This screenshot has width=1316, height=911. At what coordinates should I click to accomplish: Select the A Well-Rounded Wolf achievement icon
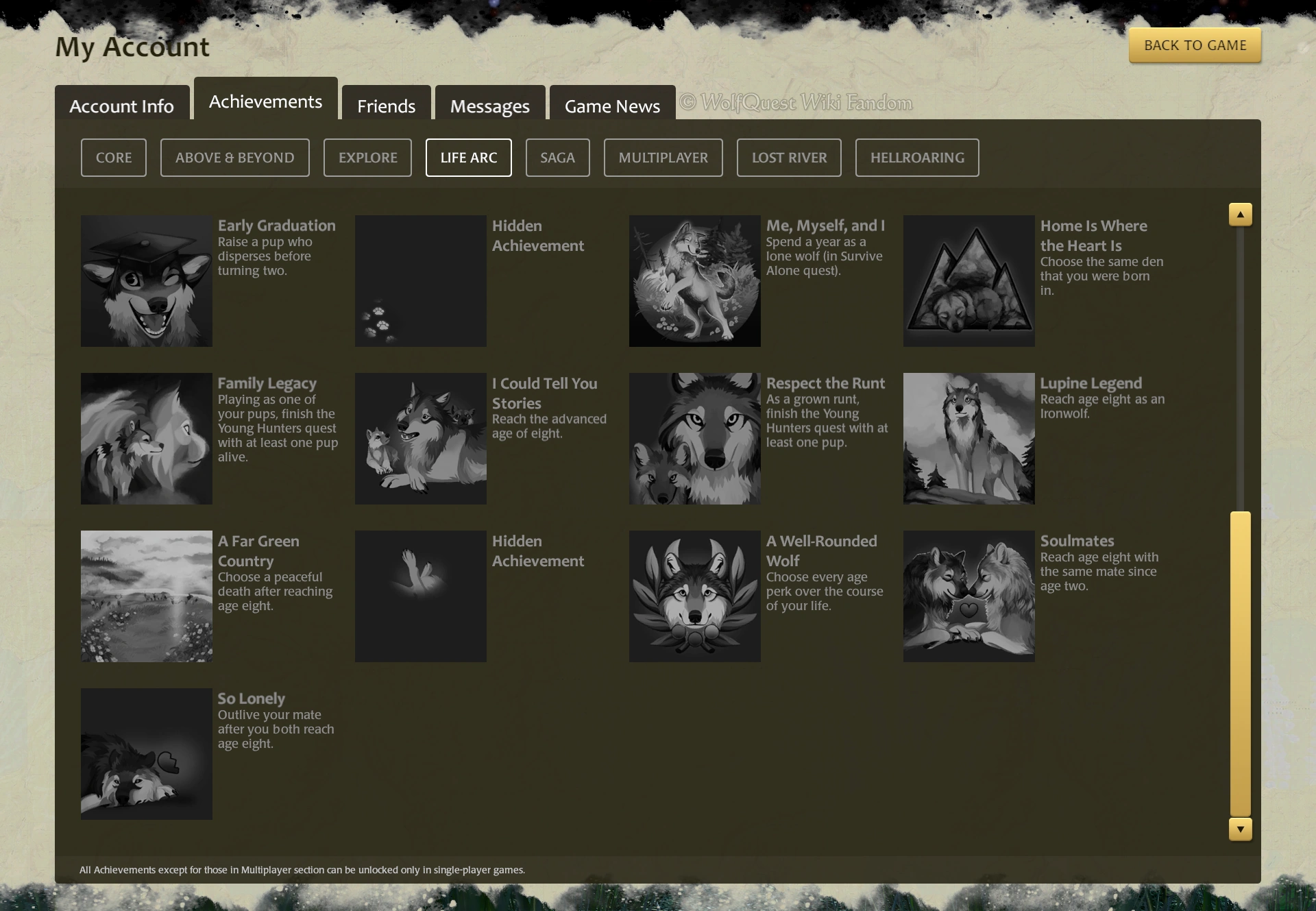[694, 596]
